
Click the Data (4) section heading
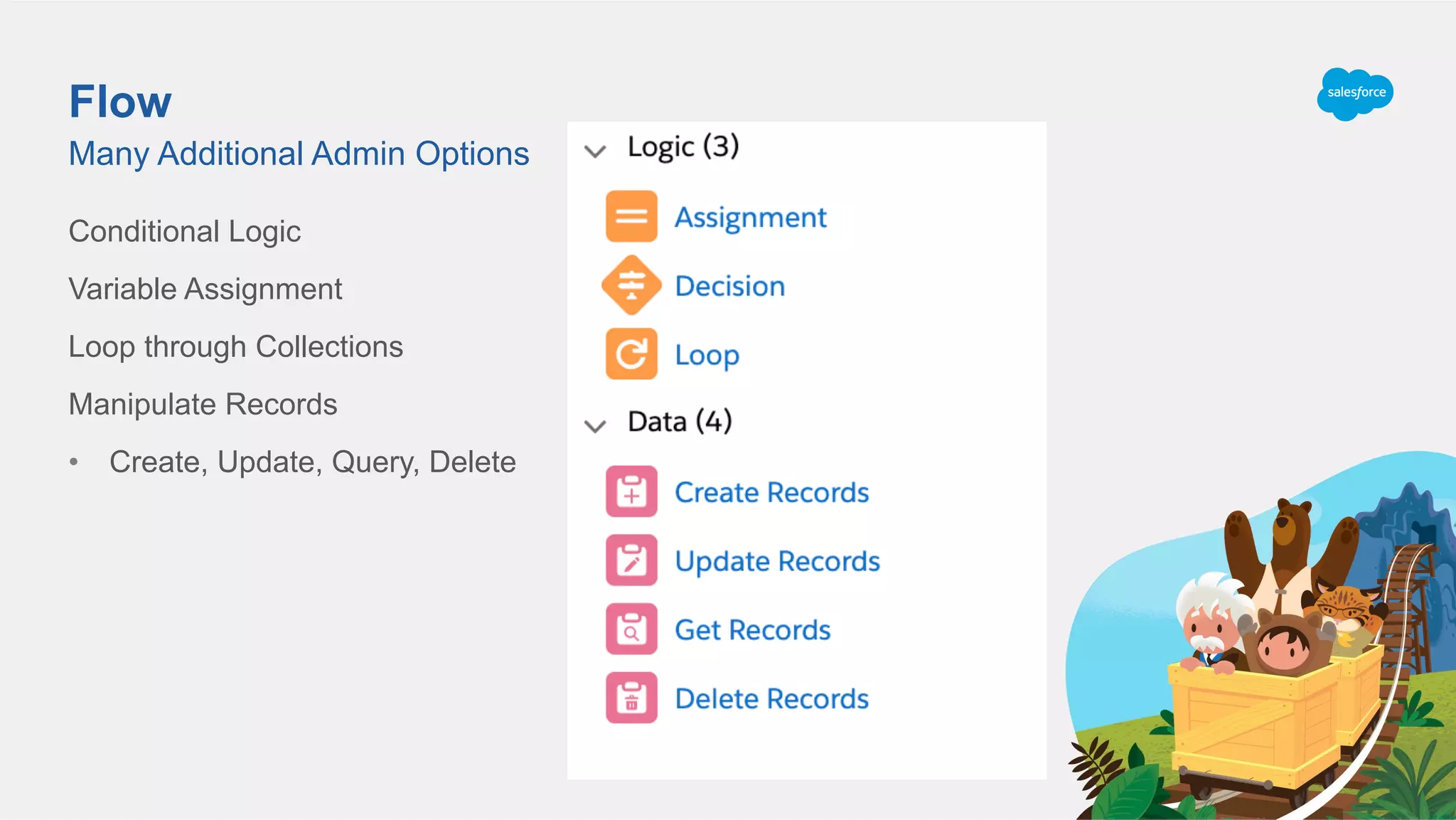coord(680,422)
